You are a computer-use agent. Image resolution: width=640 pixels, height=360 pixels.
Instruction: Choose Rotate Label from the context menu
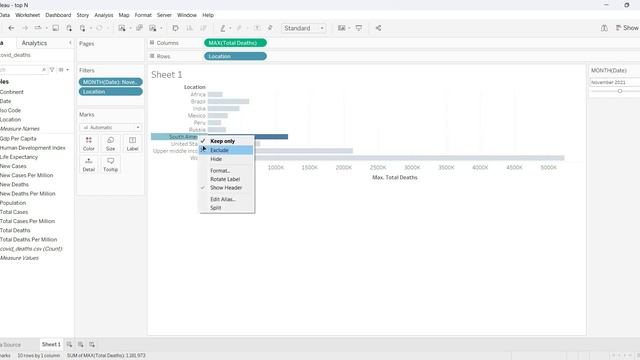(225, 179)
